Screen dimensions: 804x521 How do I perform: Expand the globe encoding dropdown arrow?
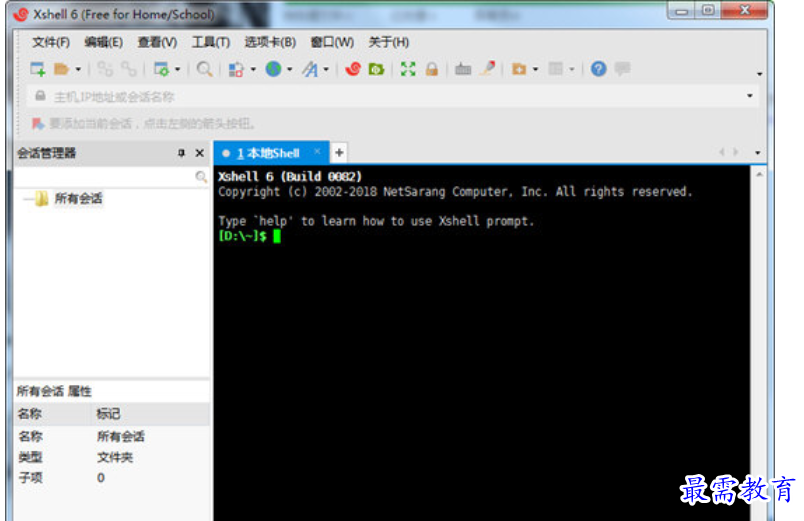[290, 69]
